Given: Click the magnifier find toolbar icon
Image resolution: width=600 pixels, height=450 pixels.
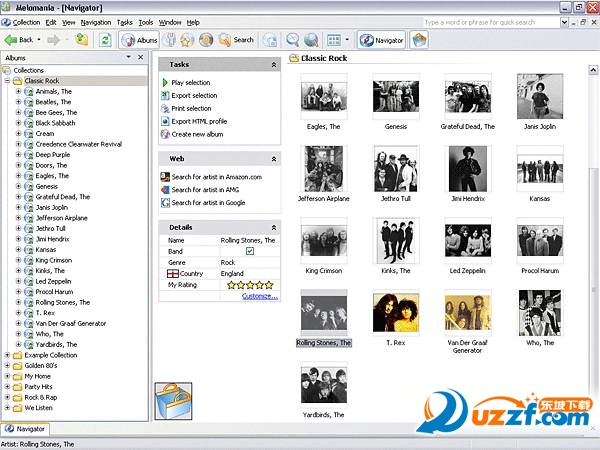Looking at the screenshot, I should coord(293,40).
